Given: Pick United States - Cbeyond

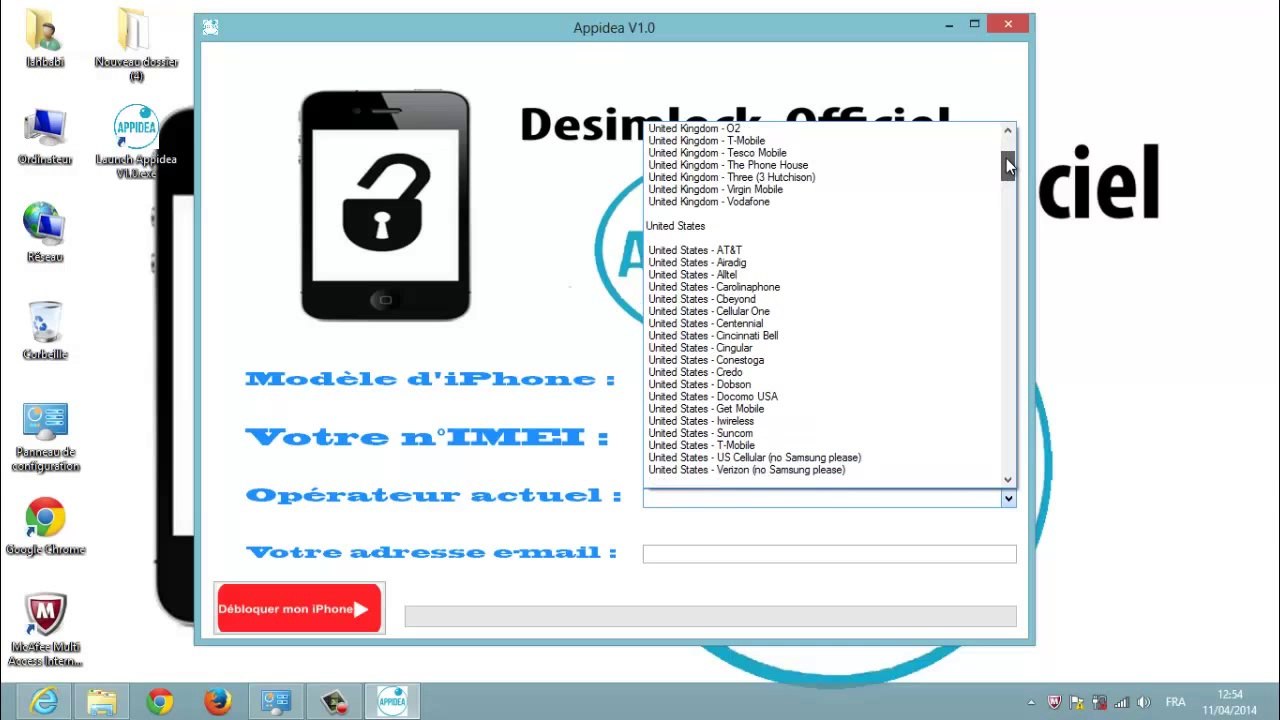Looking at the screenshot, I should 702,299.
